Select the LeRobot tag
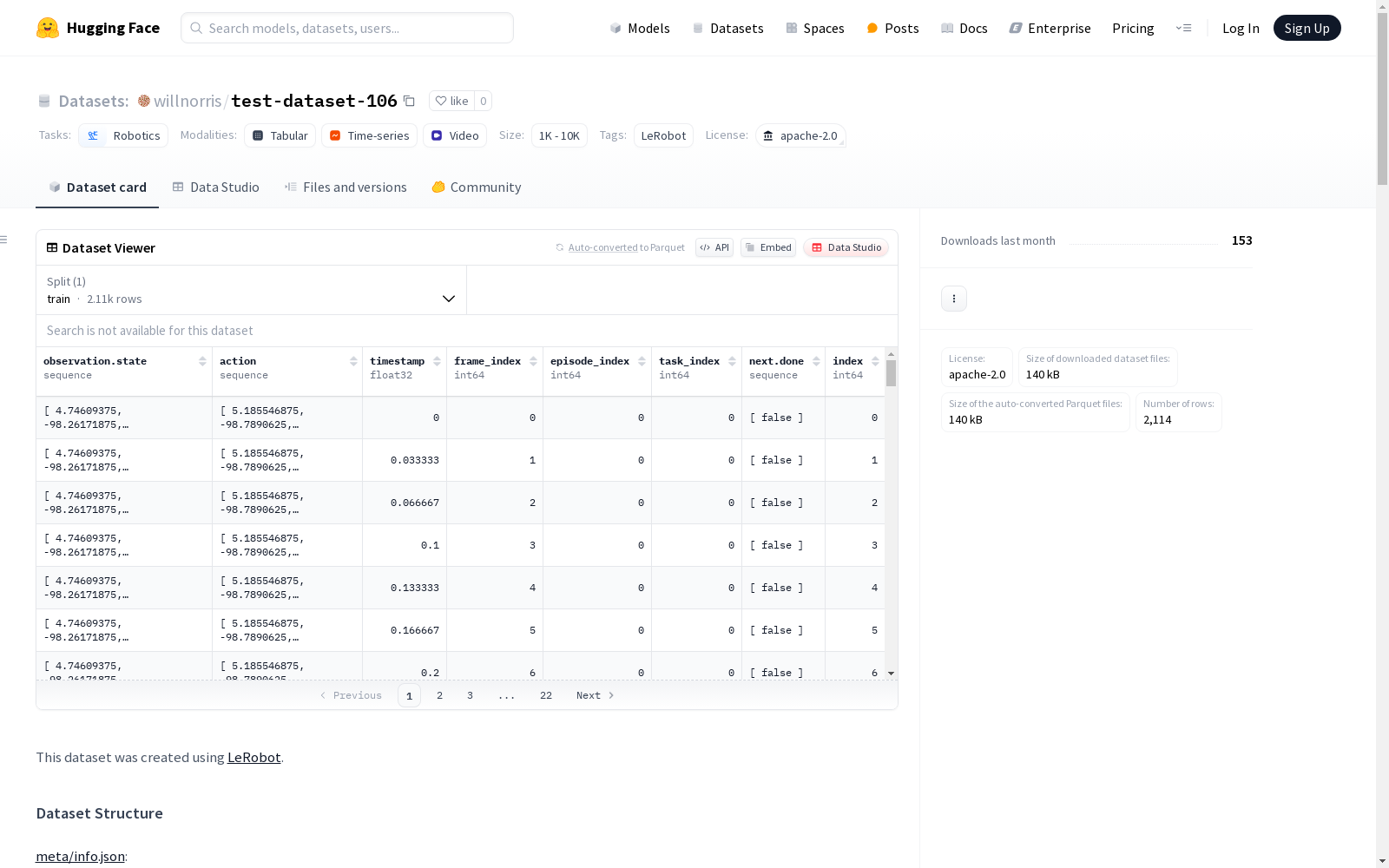The height and width of the screenshot is (868, 1389). [663, 135]
